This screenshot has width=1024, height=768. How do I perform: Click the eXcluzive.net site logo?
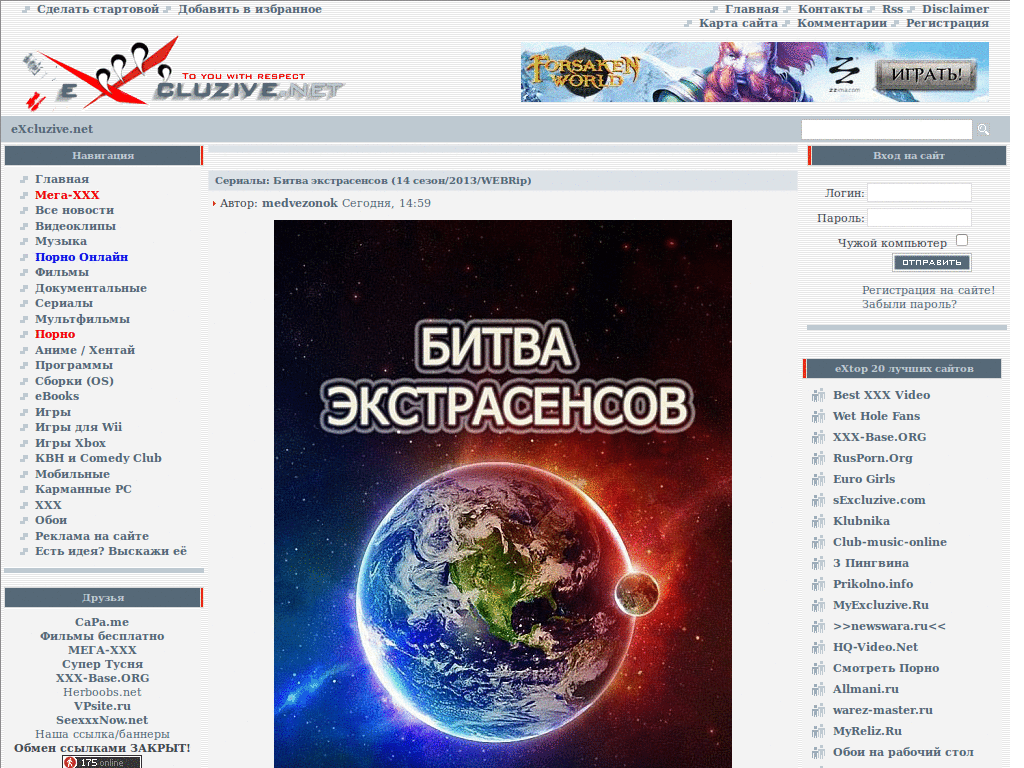click(182, 74)
